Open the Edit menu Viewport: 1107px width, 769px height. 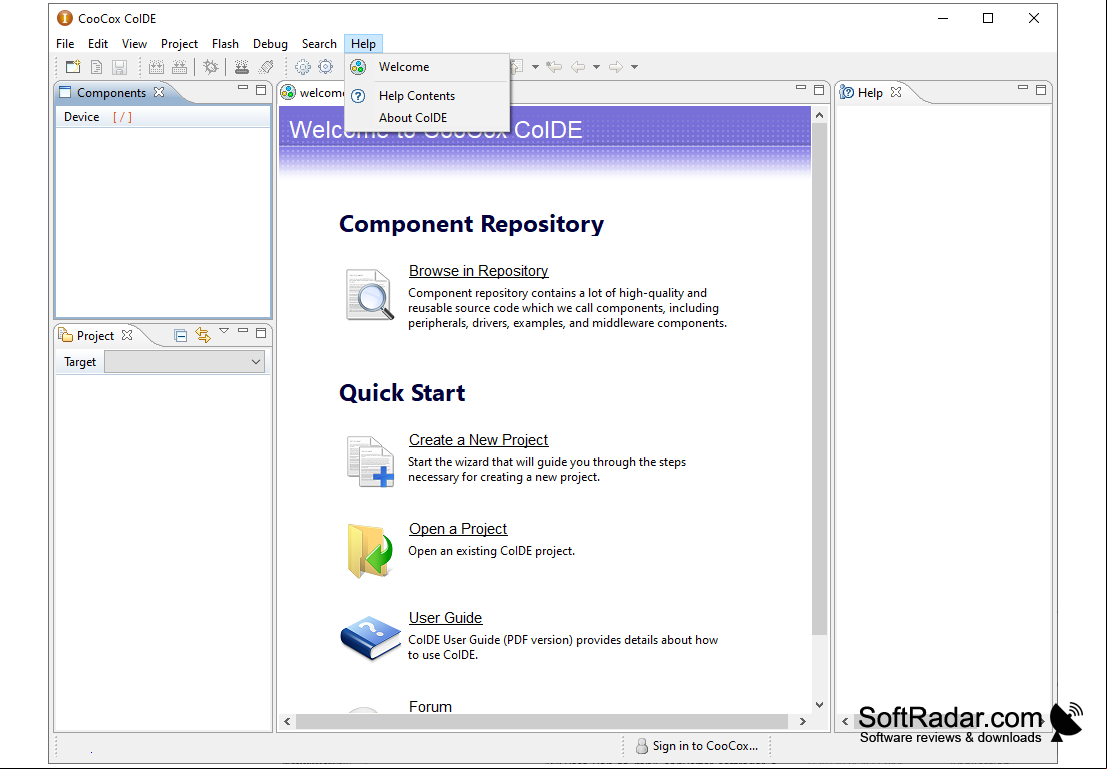point(98,44)
